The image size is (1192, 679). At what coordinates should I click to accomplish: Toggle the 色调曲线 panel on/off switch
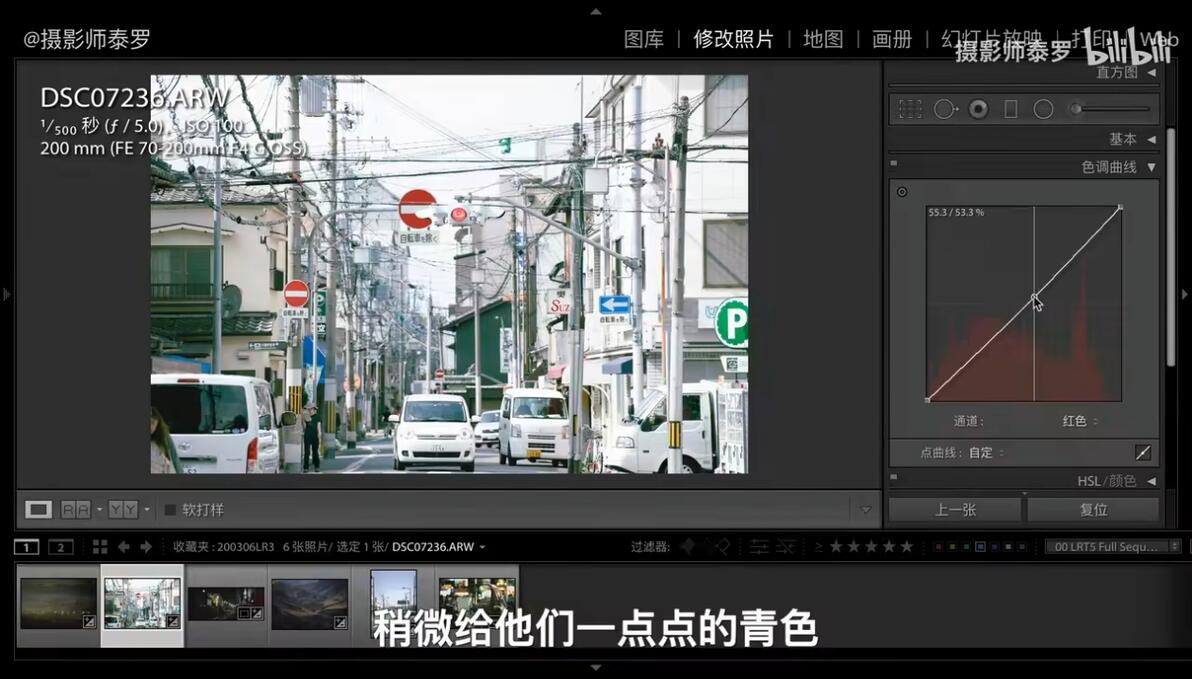tap(894, 163)
